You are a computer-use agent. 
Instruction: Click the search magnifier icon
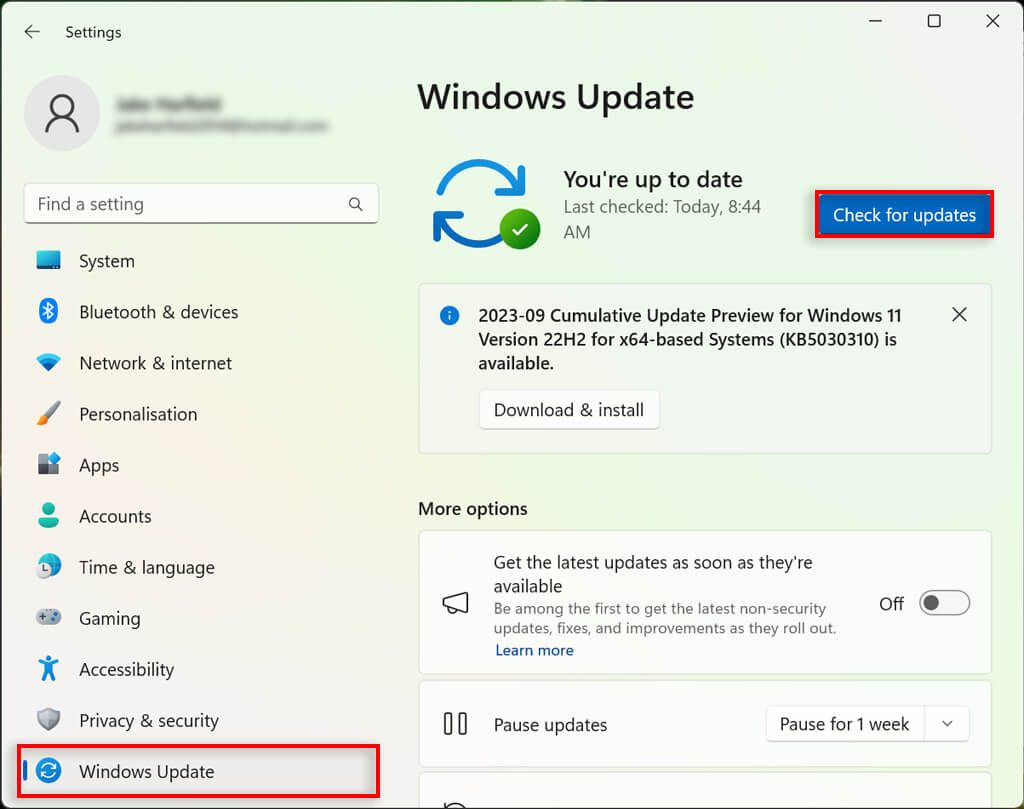click(355, 204)
